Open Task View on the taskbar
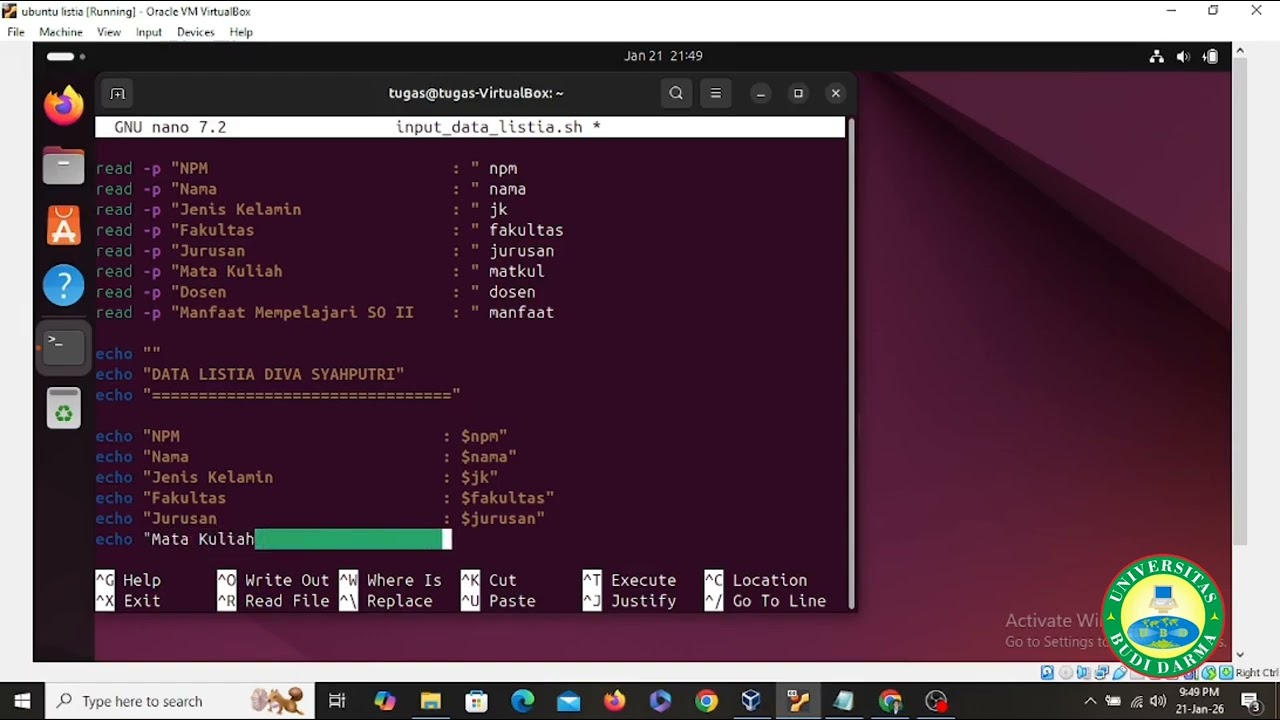Image resolution: width=1280 pixels, height=720 pixels. pyautogui.click(x=337, y=701)
